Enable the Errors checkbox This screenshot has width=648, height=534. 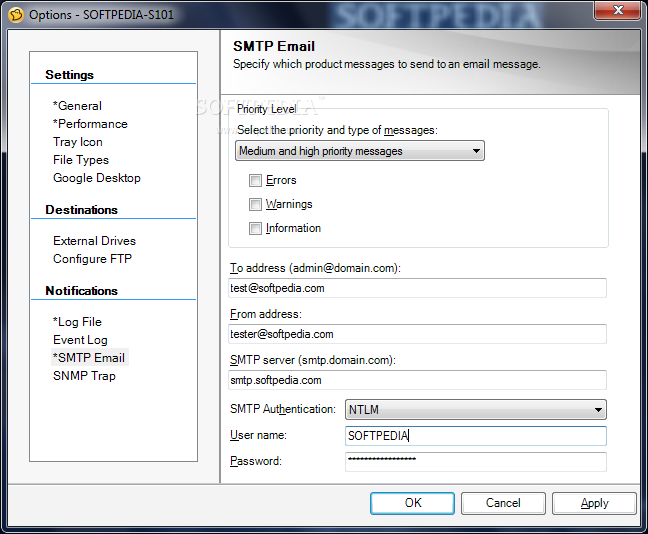click(x=255, y=181)
